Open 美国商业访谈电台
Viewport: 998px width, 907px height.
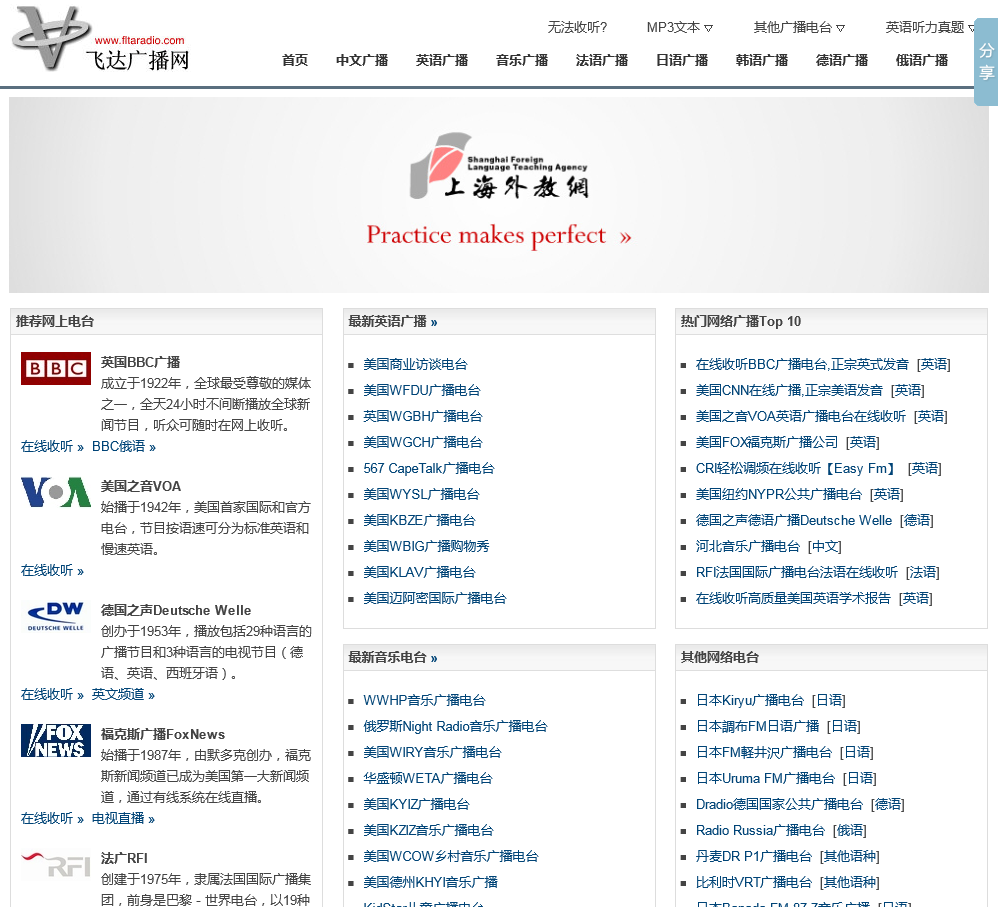(415, 365)
